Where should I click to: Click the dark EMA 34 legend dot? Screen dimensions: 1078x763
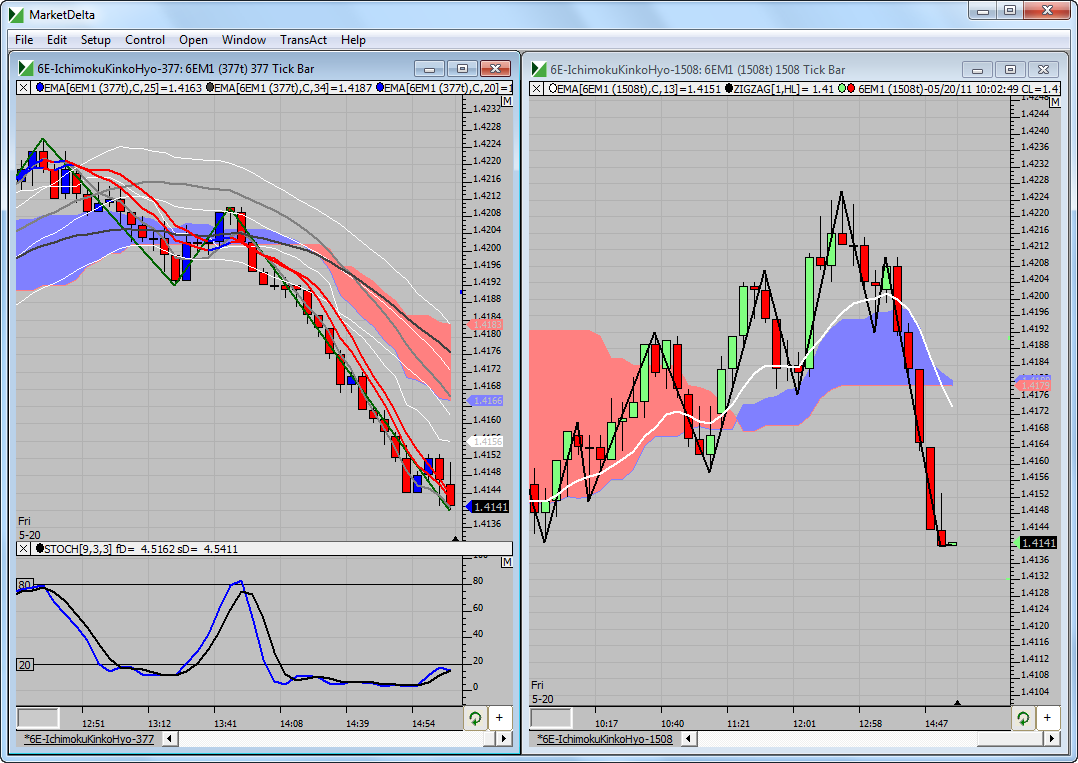pyautogui.click(x=210, y=87)
